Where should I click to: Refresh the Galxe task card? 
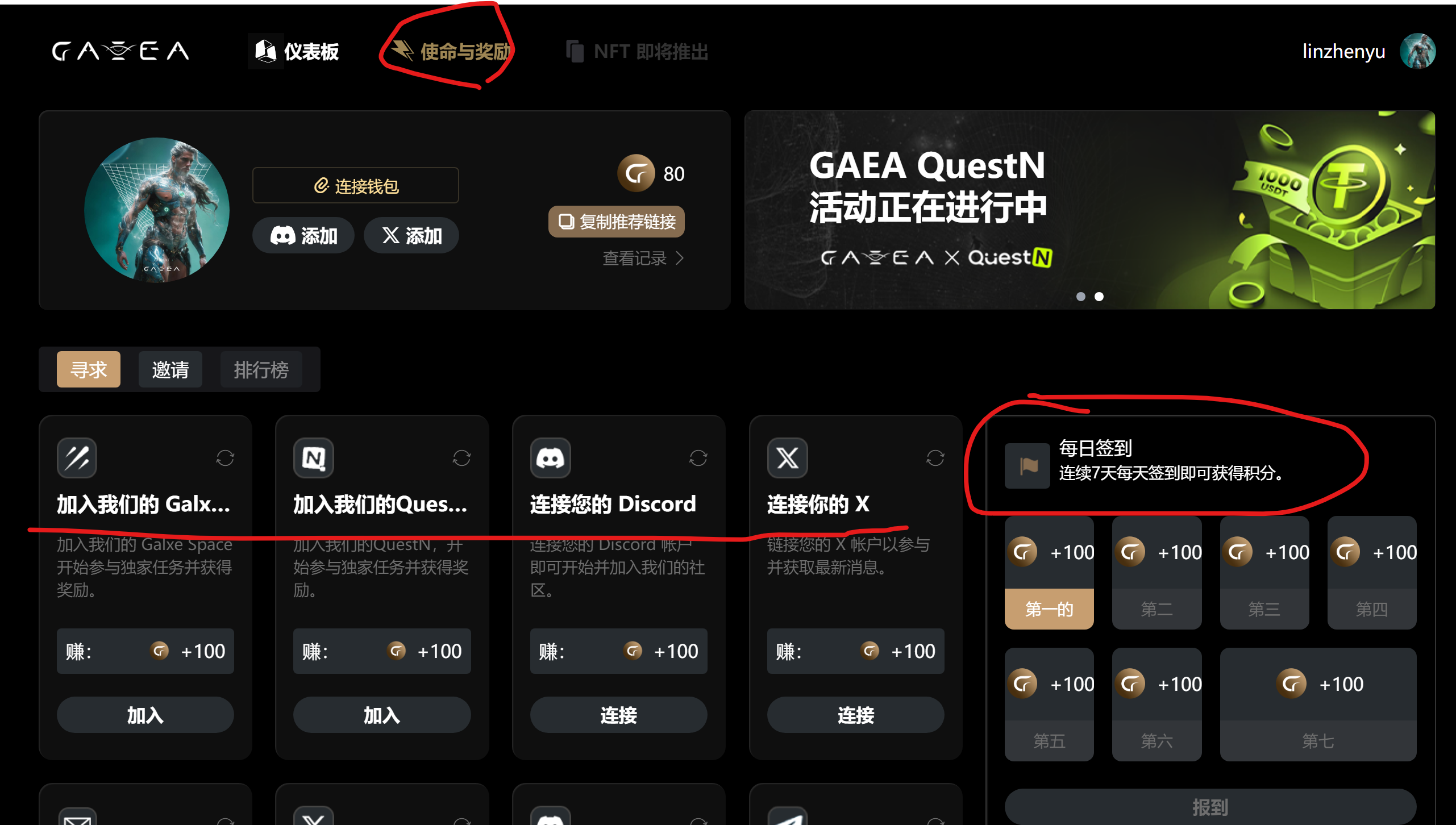(225, 457)
